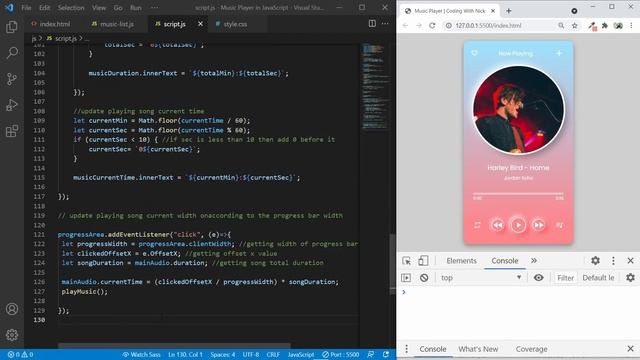
Task: Open editor More Actions menu
Action: pos(385,24)
